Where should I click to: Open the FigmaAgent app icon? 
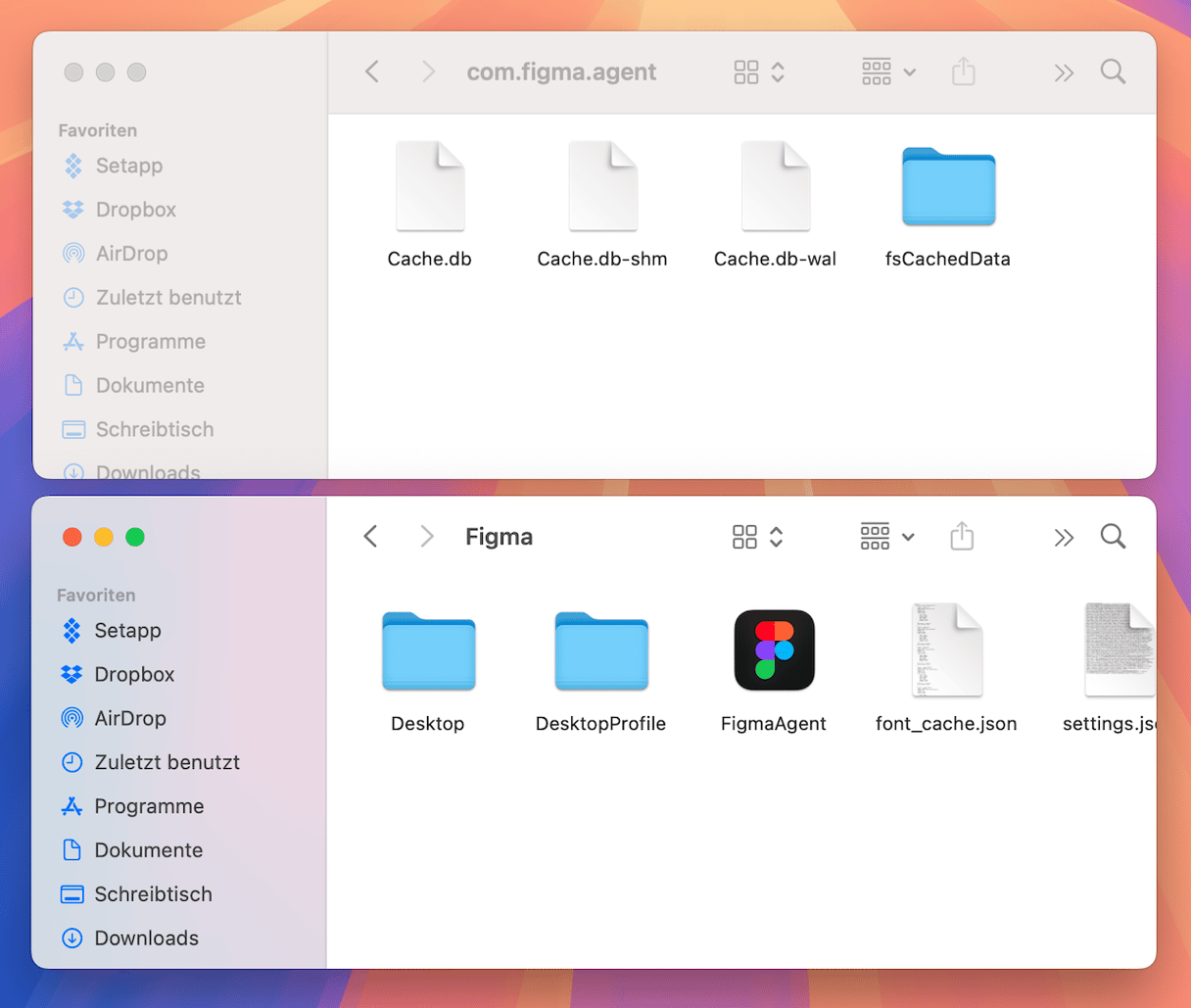click(x=774, y=650)
